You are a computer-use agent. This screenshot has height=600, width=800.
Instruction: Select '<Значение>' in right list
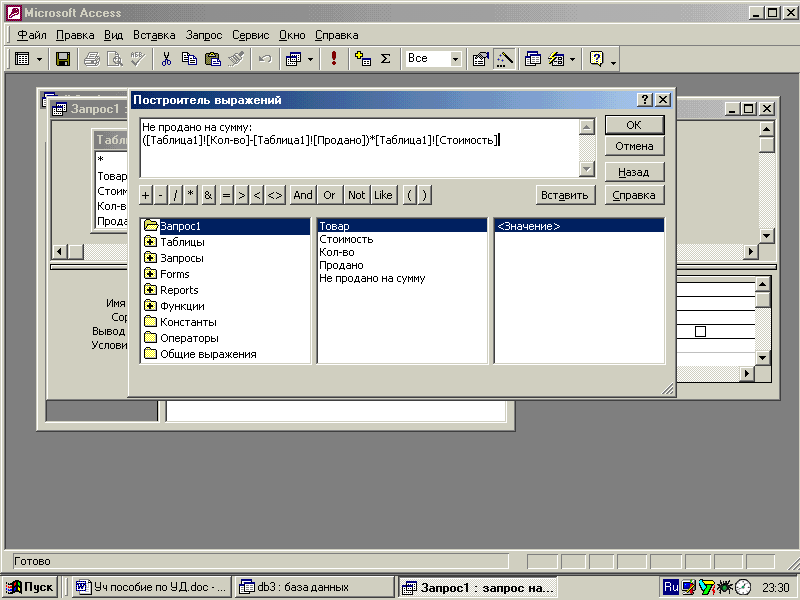[x=579, y=226]
